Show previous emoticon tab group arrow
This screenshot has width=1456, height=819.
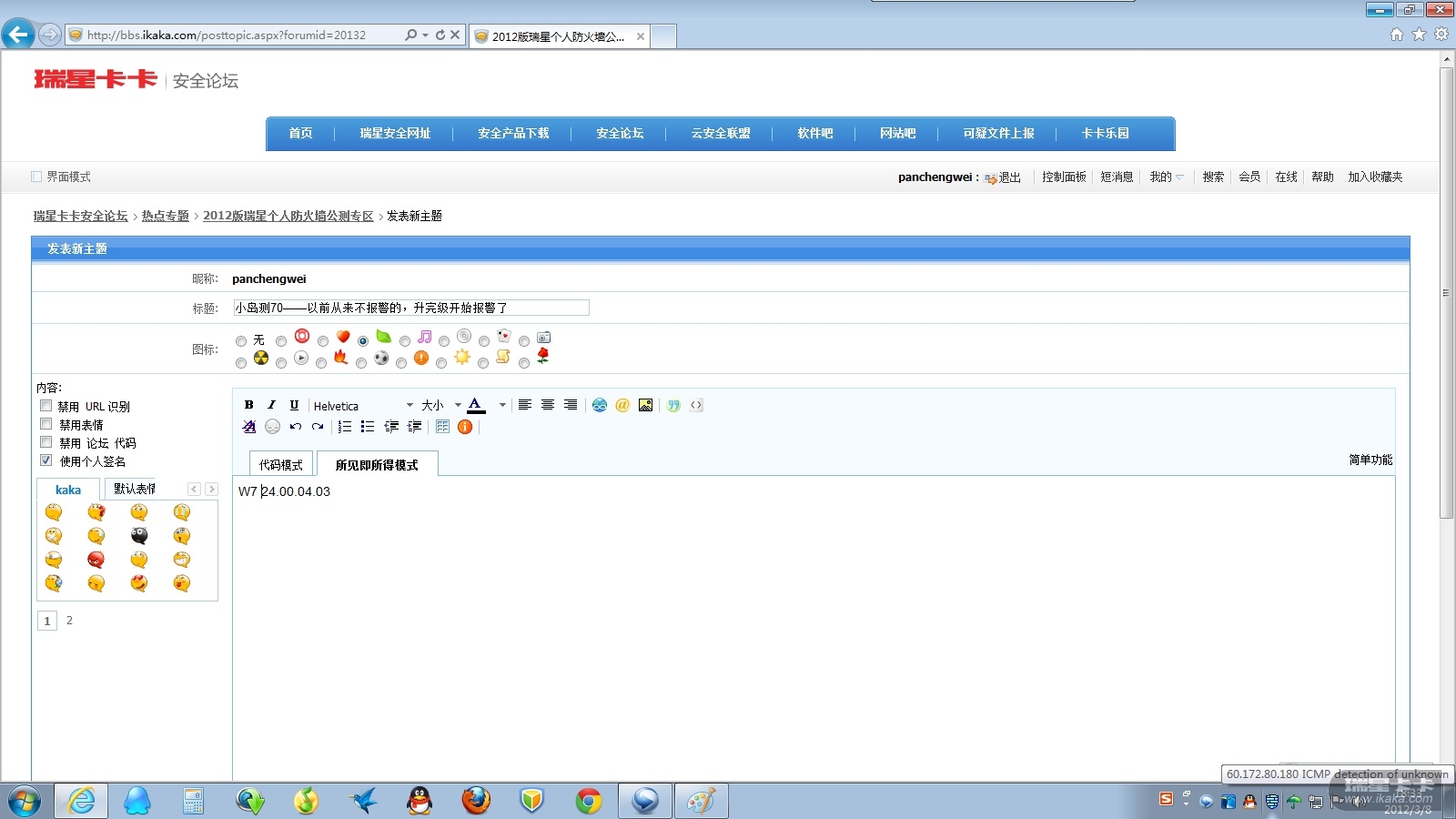point(194,489)
